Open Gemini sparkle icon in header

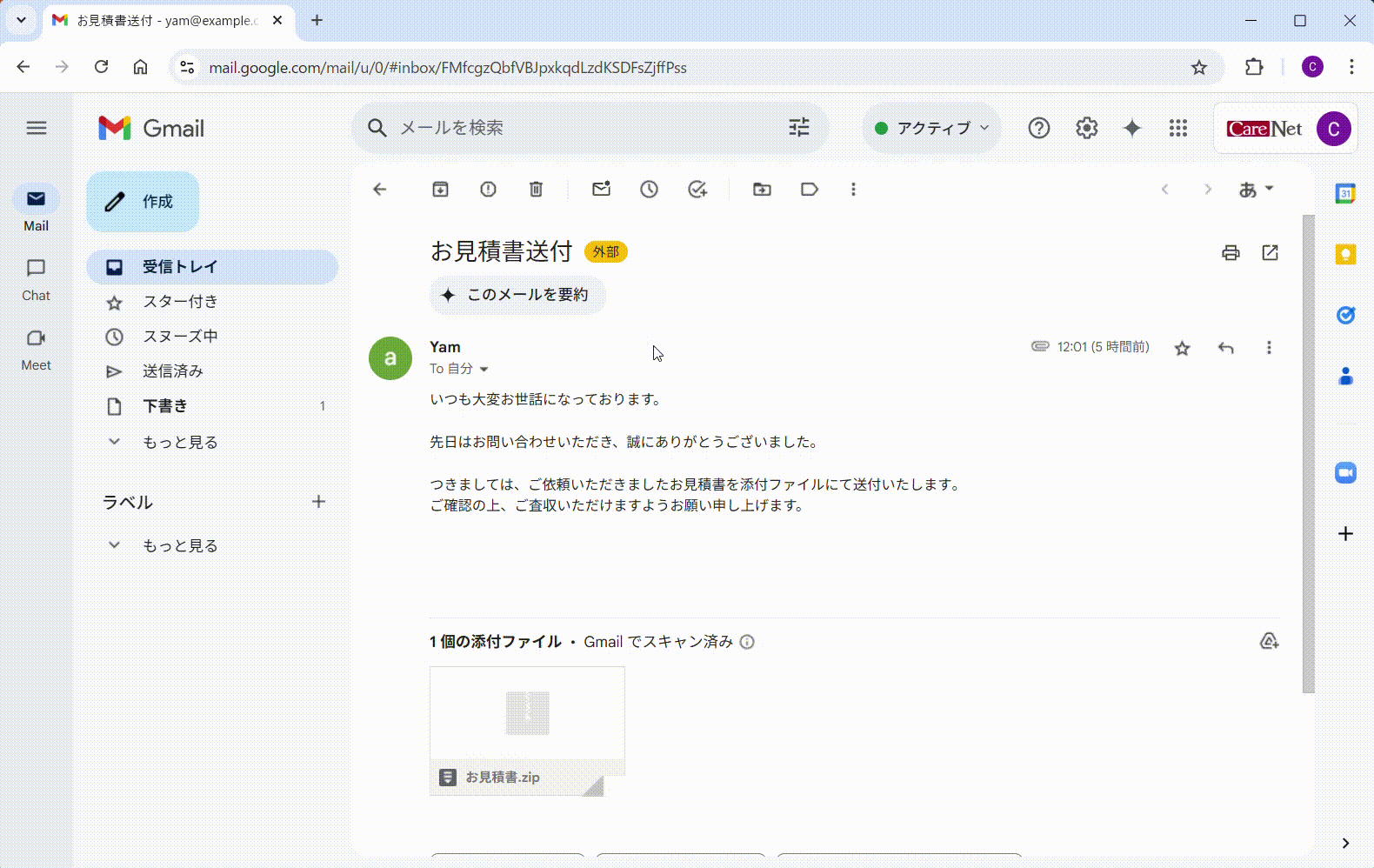pos(1132,128)
